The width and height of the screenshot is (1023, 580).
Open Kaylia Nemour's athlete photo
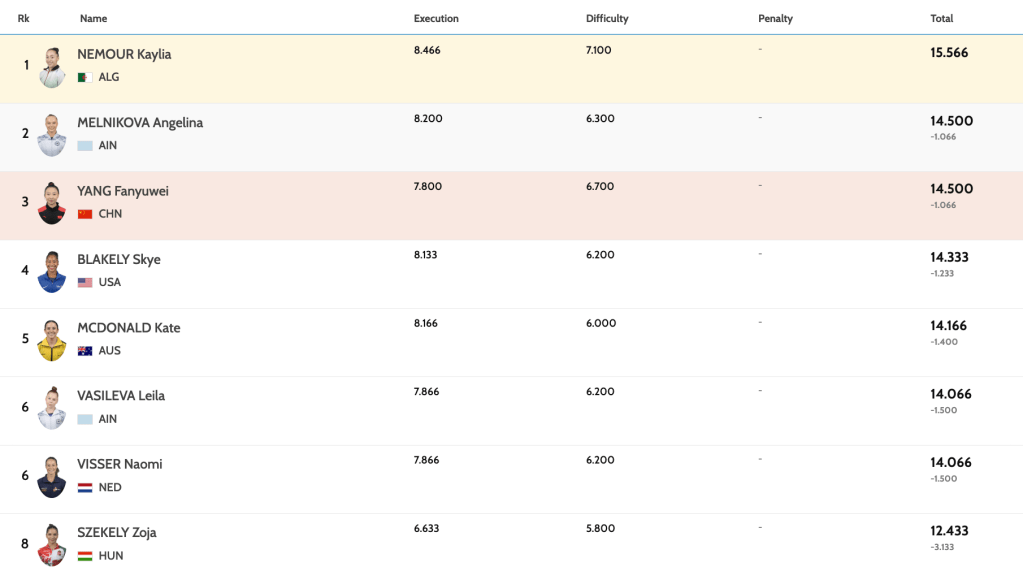pyautogui.click(x=52, y=67)
